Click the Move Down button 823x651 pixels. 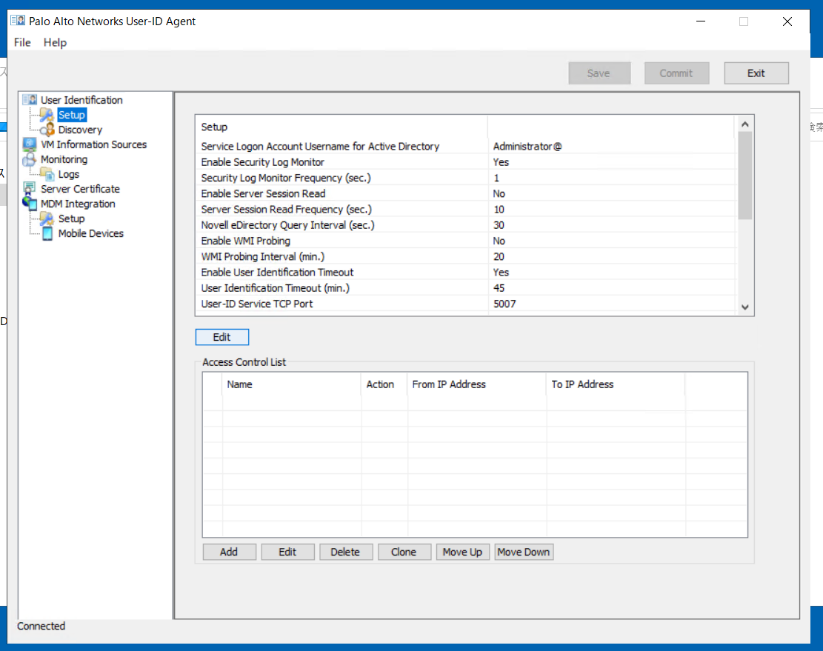point(523,552)
